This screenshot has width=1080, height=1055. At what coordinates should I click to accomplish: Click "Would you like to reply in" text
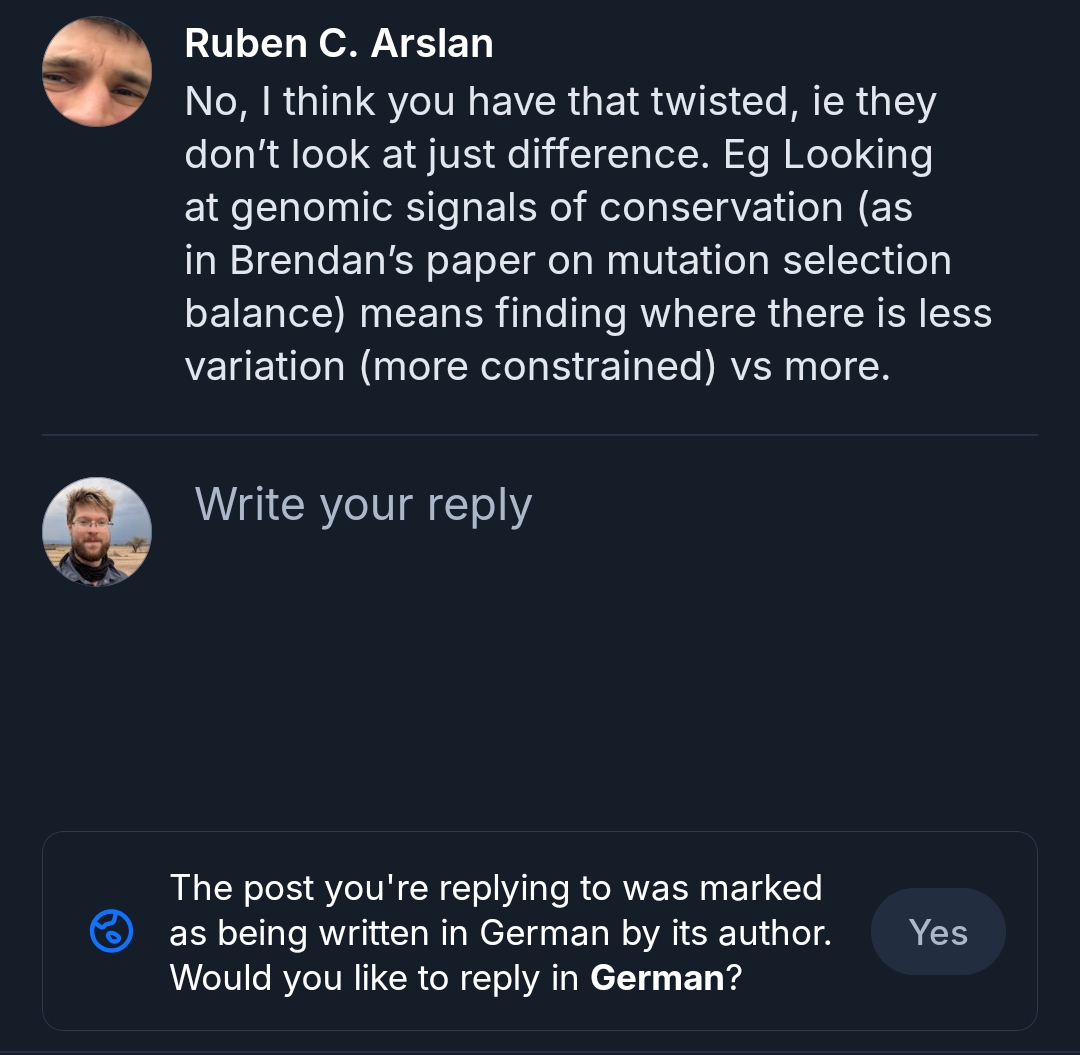pos(375,977)
